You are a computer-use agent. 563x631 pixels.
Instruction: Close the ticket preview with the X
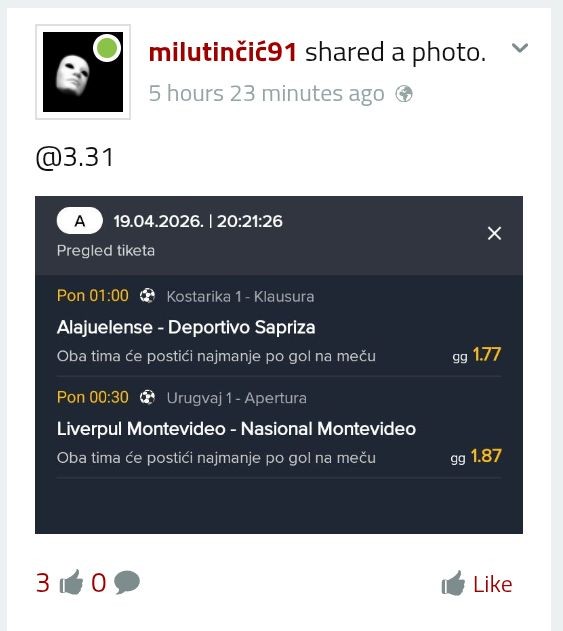tap(494, 233)
